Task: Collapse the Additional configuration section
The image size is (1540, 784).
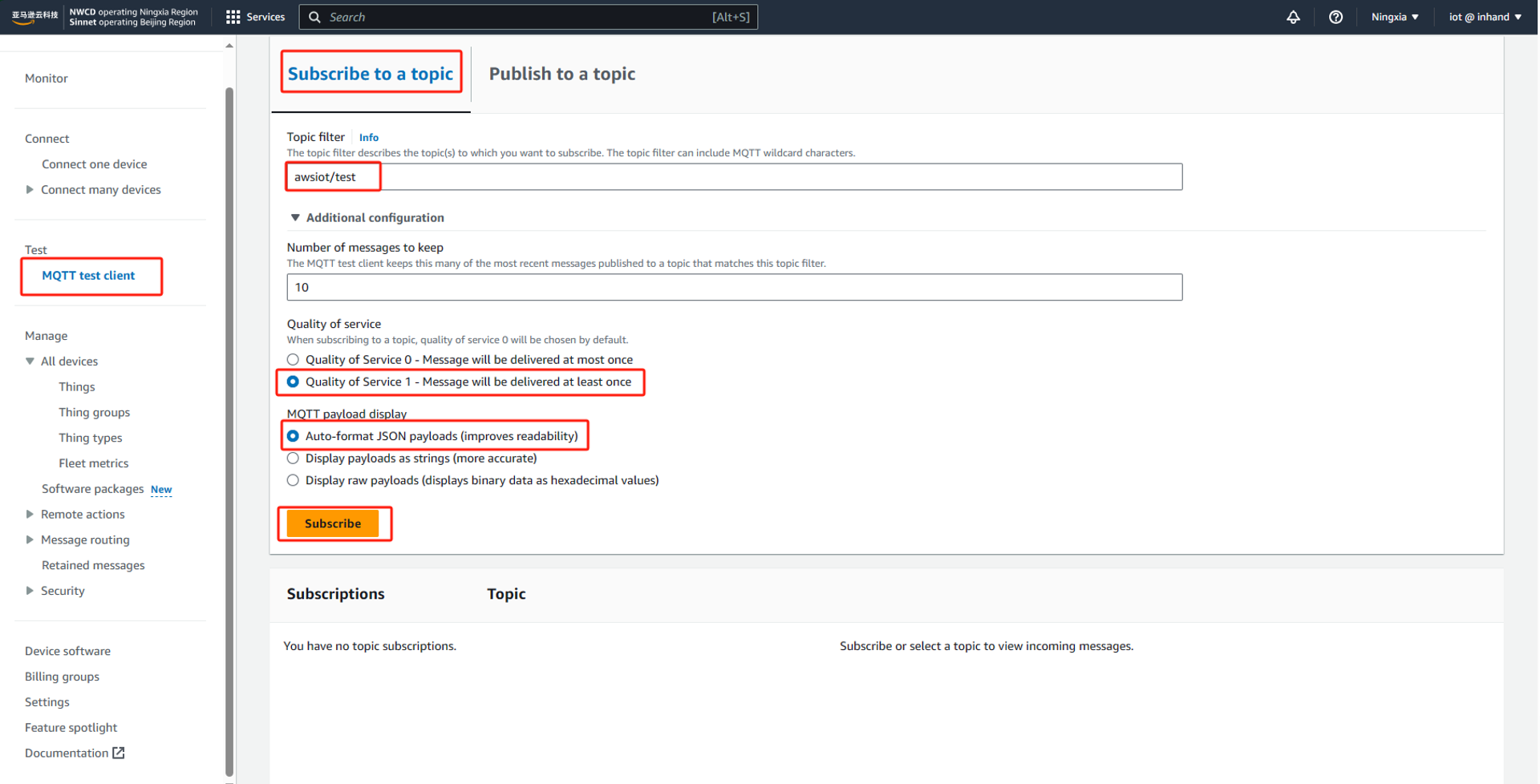Action: [295, 218]
